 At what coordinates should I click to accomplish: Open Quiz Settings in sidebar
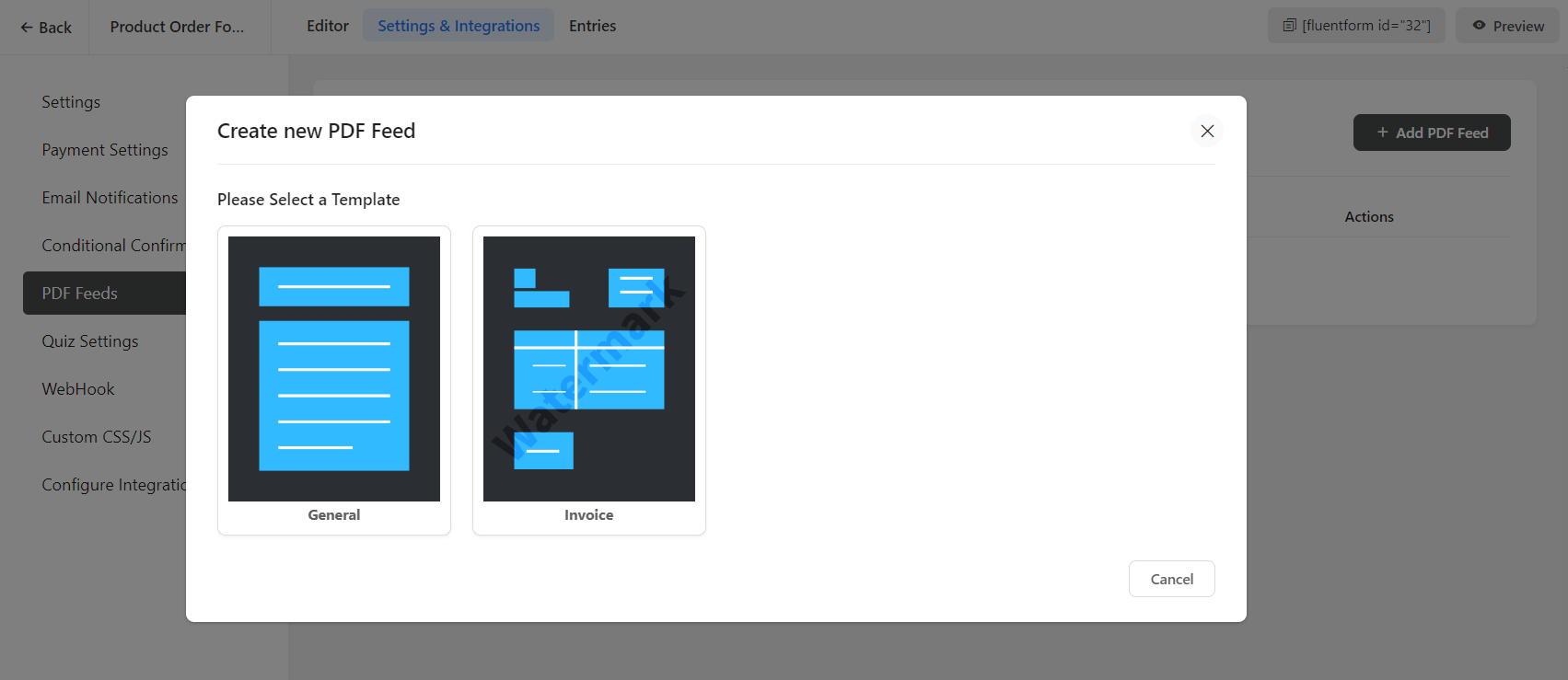[90, 341]
